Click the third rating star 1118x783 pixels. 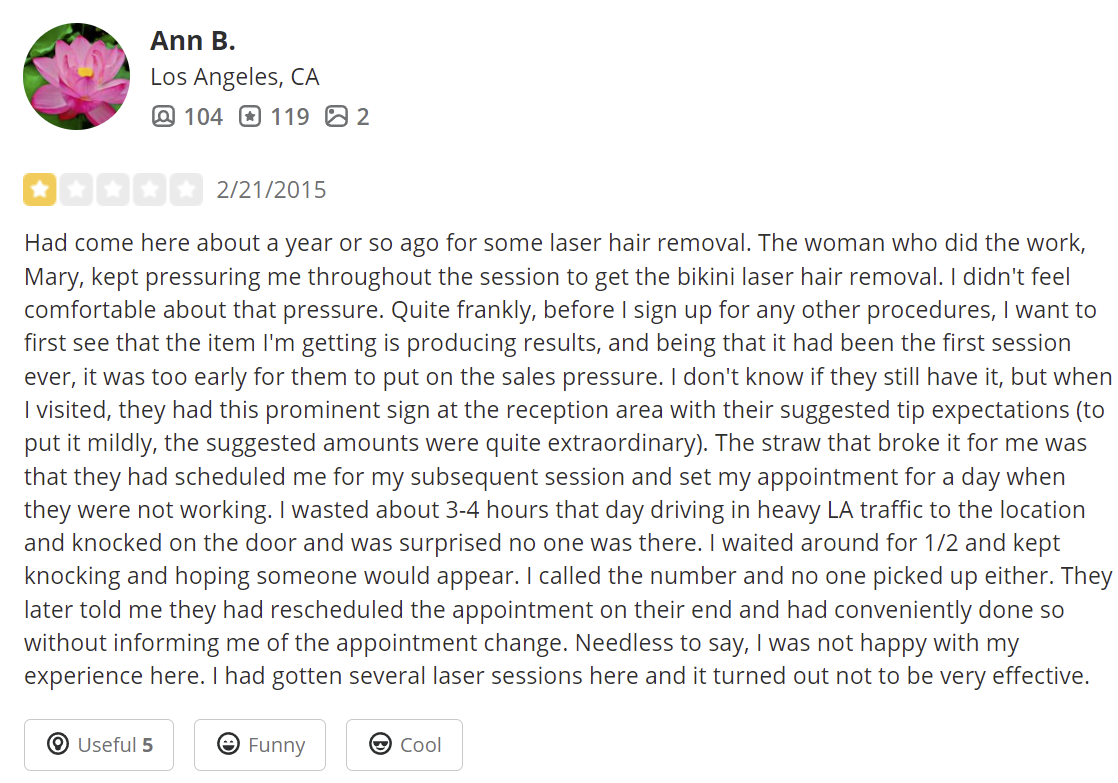point(113,189)
